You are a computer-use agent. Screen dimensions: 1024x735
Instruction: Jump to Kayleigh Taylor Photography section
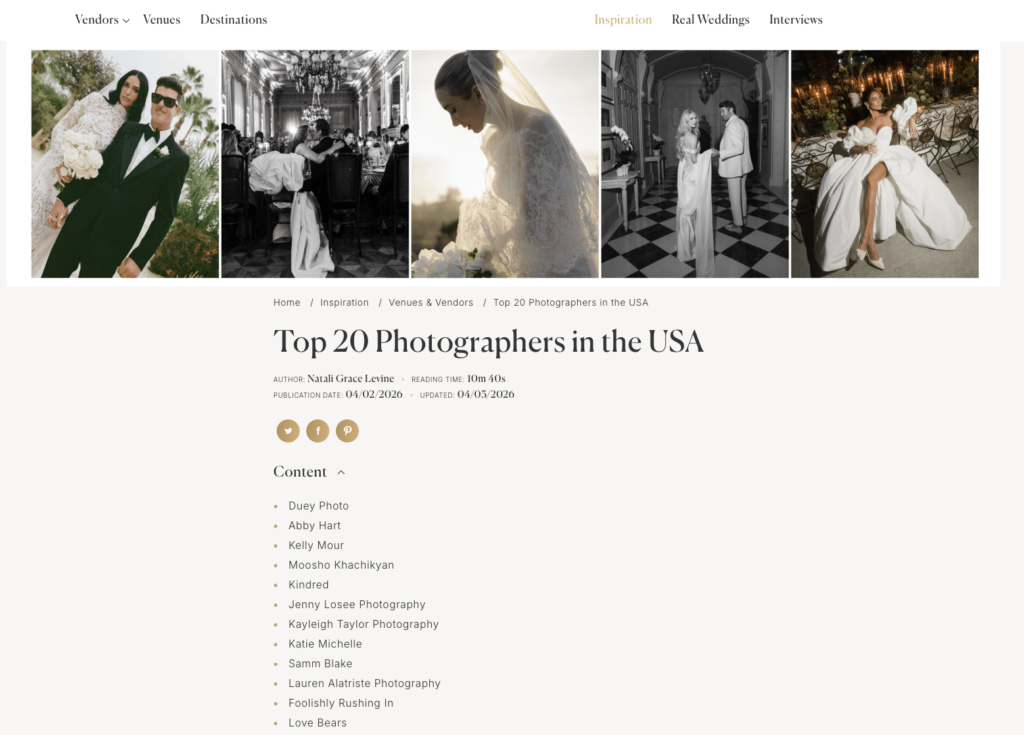coord(363,624)
